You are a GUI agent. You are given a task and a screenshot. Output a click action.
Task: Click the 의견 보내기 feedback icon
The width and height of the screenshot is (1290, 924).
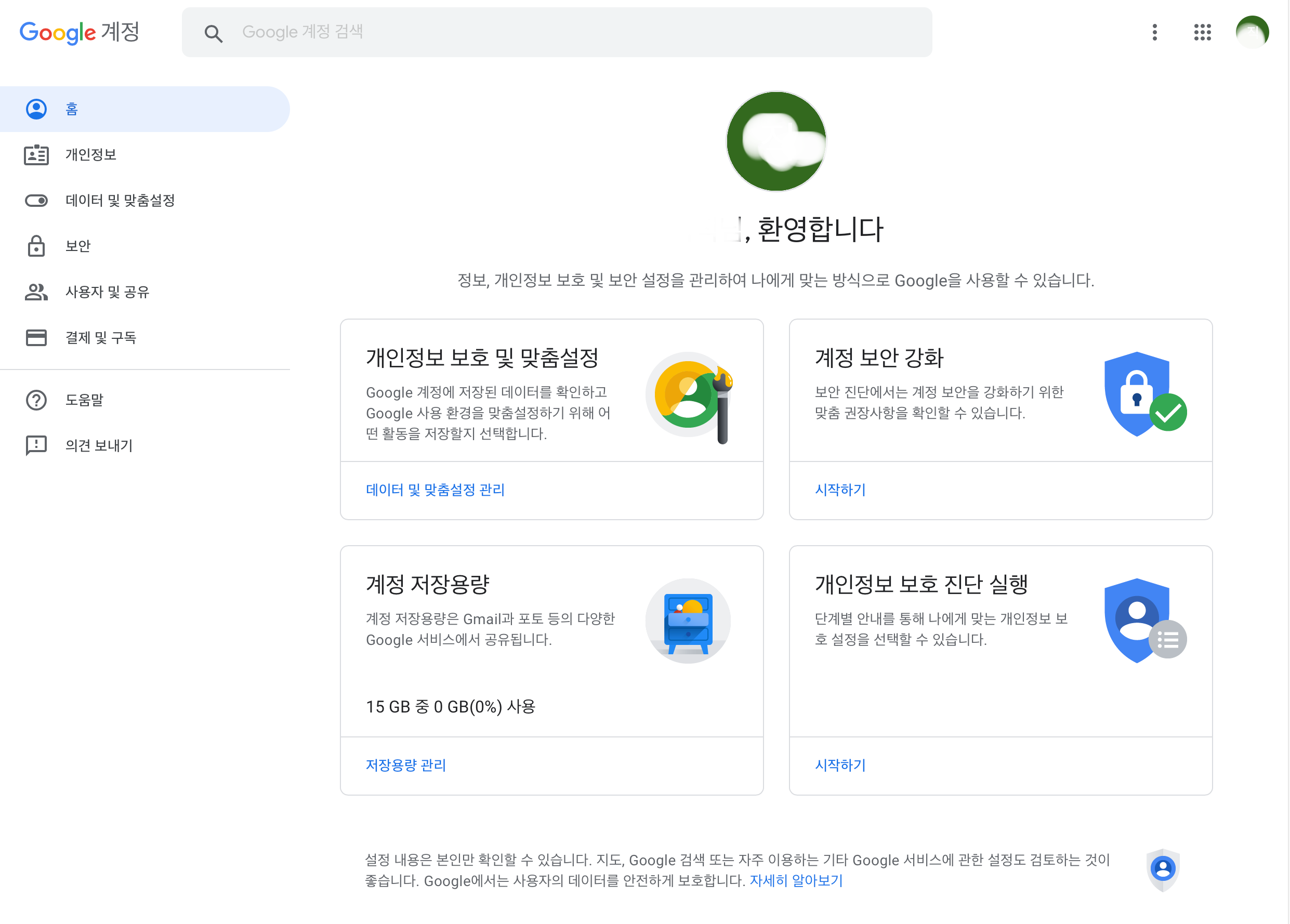36,445
